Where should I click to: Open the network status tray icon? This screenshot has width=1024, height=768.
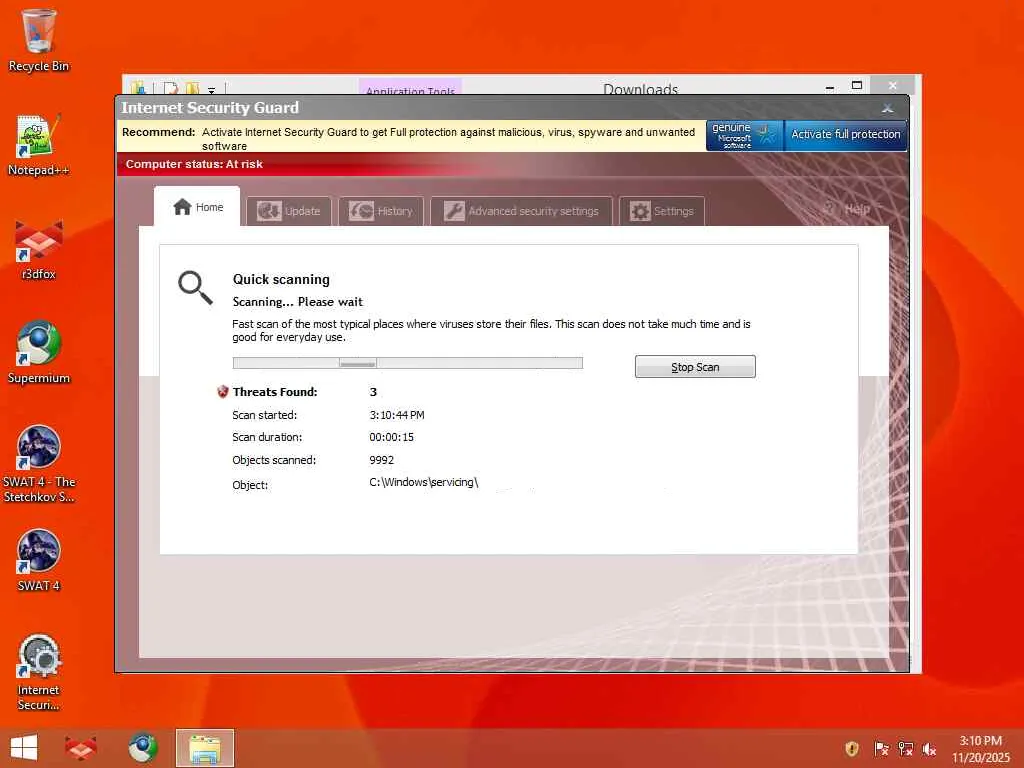(x=905, y=748)
